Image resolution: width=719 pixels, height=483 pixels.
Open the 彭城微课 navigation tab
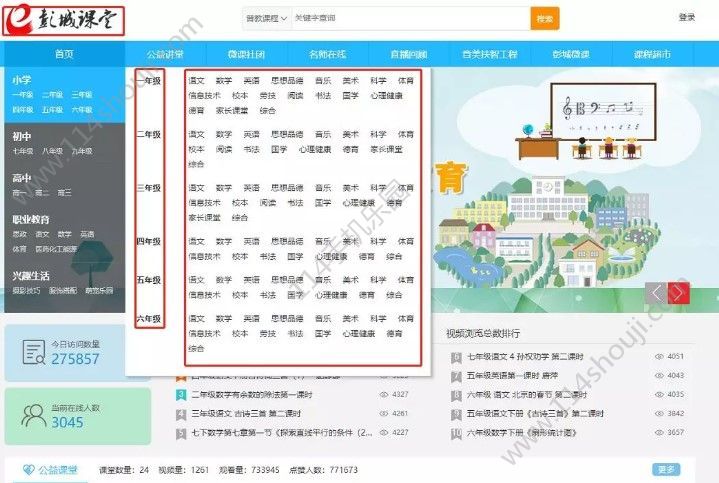[x=571, y=54]
